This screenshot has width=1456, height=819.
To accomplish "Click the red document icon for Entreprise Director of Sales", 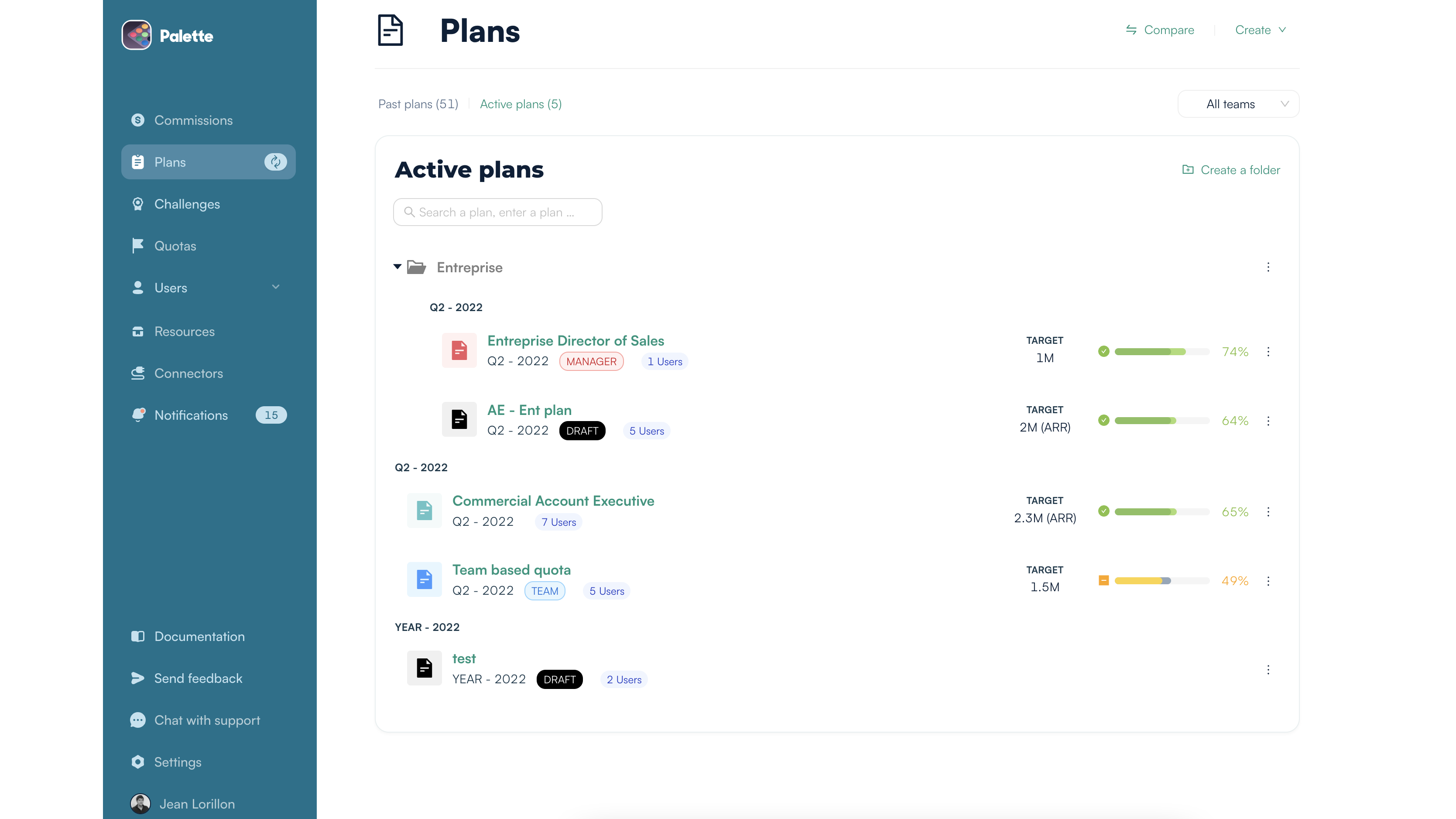I will click(459, 350).
